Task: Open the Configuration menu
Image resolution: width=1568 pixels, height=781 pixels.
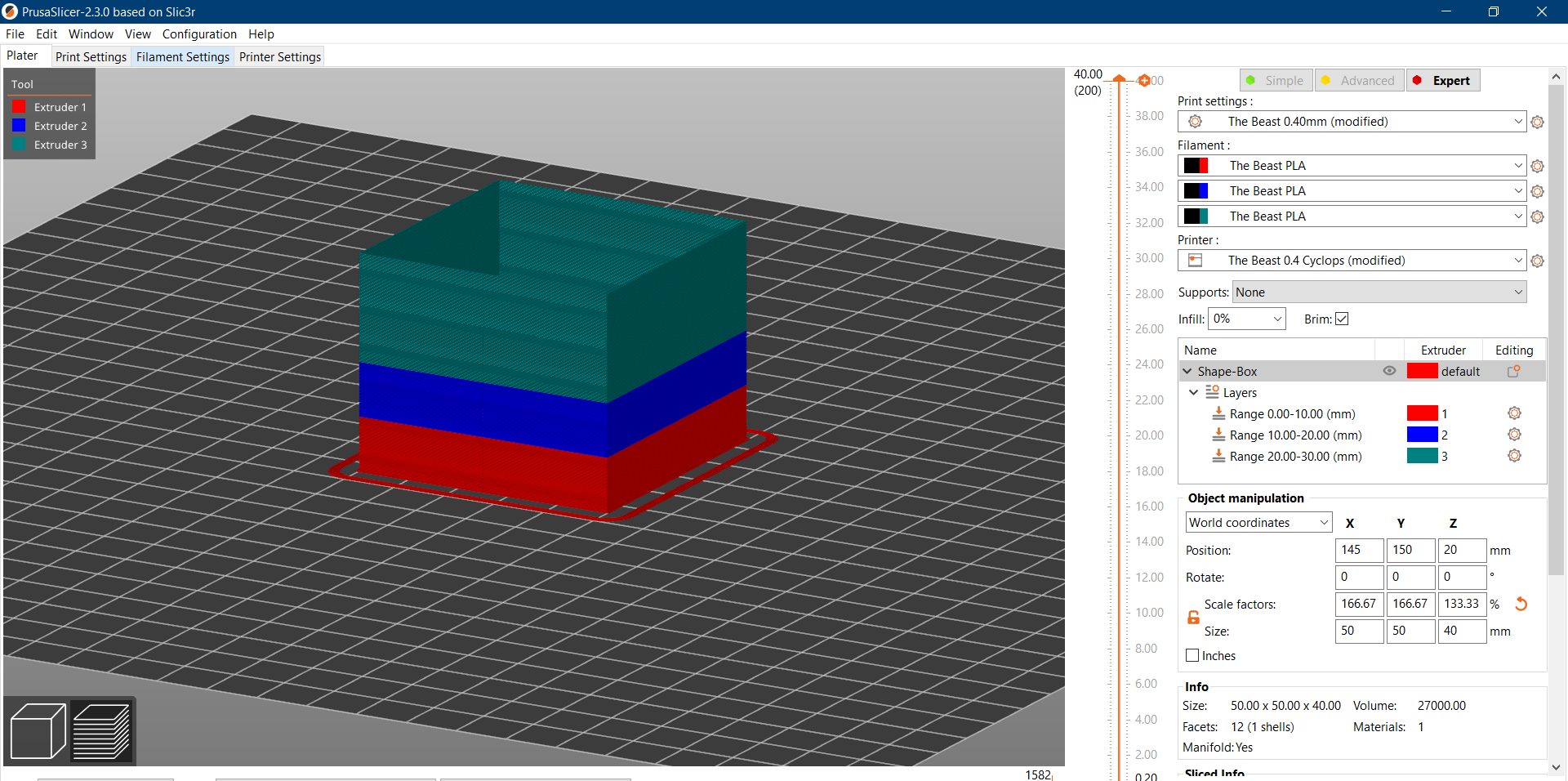Action: click(199, 34)
